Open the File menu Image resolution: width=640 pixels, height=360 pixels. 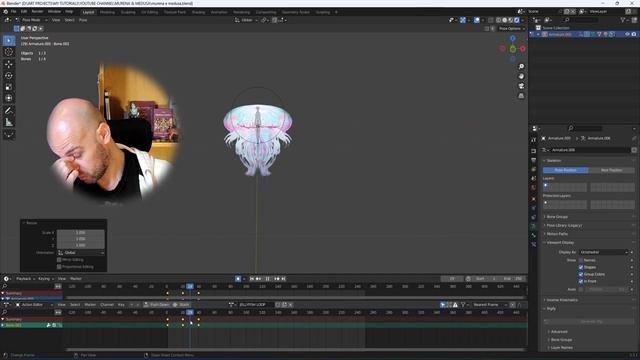pos(13,12)
